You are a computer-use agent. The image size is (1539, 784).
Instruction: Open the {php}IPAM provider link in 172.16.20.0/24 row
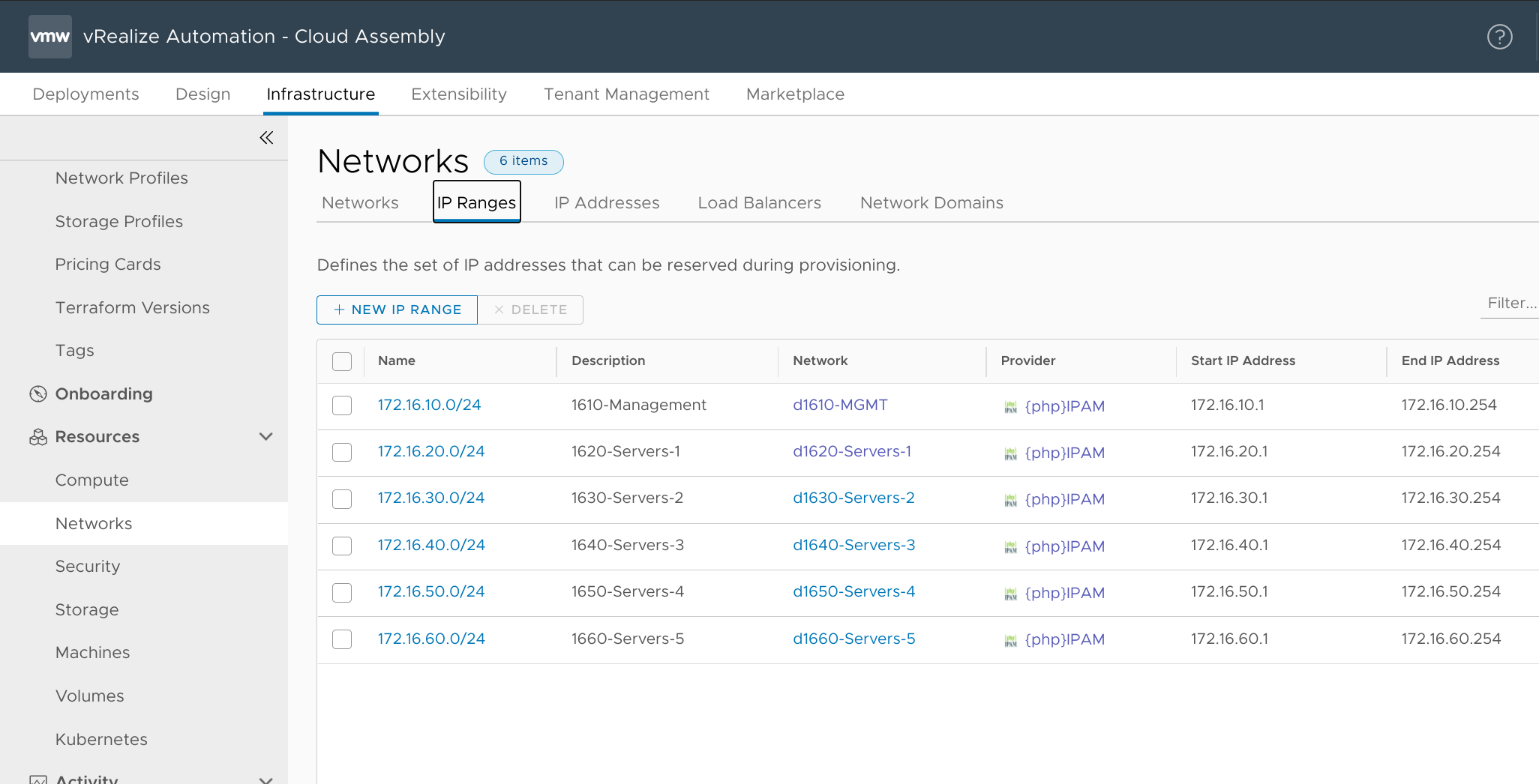point(1064,453)
